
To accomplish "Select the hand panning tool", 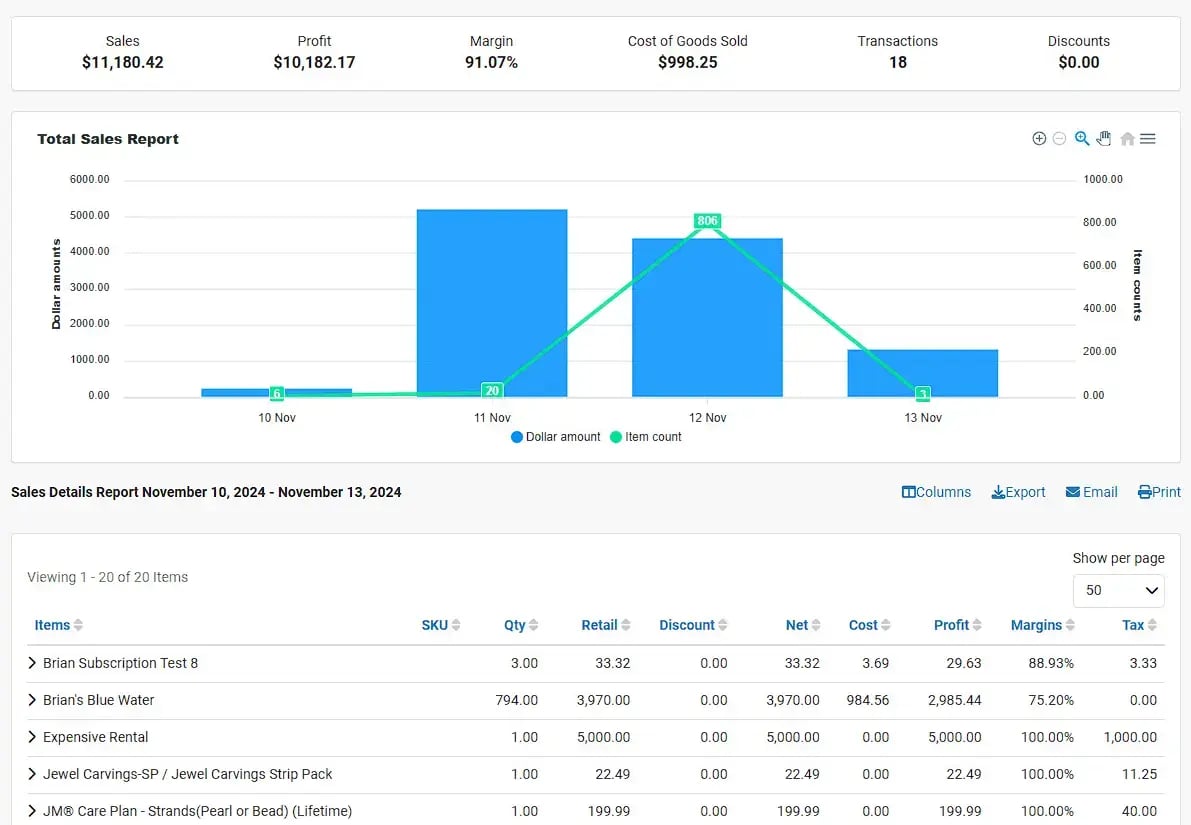I will [x=1104, y=138].
